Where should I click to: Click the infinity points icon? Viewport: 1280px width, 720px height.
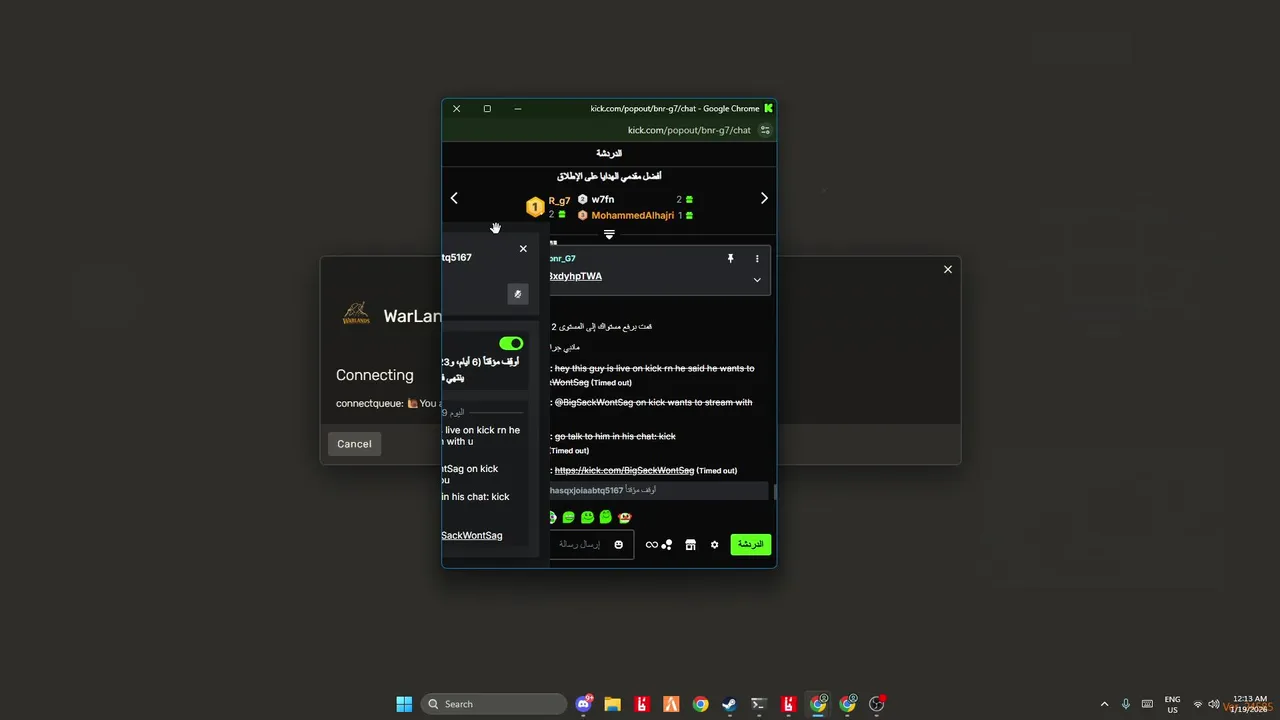pyautogui.click(x=652, y=544)
